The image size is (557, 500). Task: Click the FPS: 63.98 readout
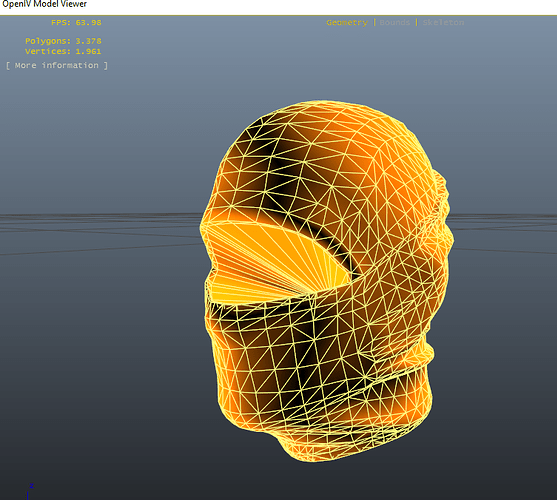click(76, 23)
